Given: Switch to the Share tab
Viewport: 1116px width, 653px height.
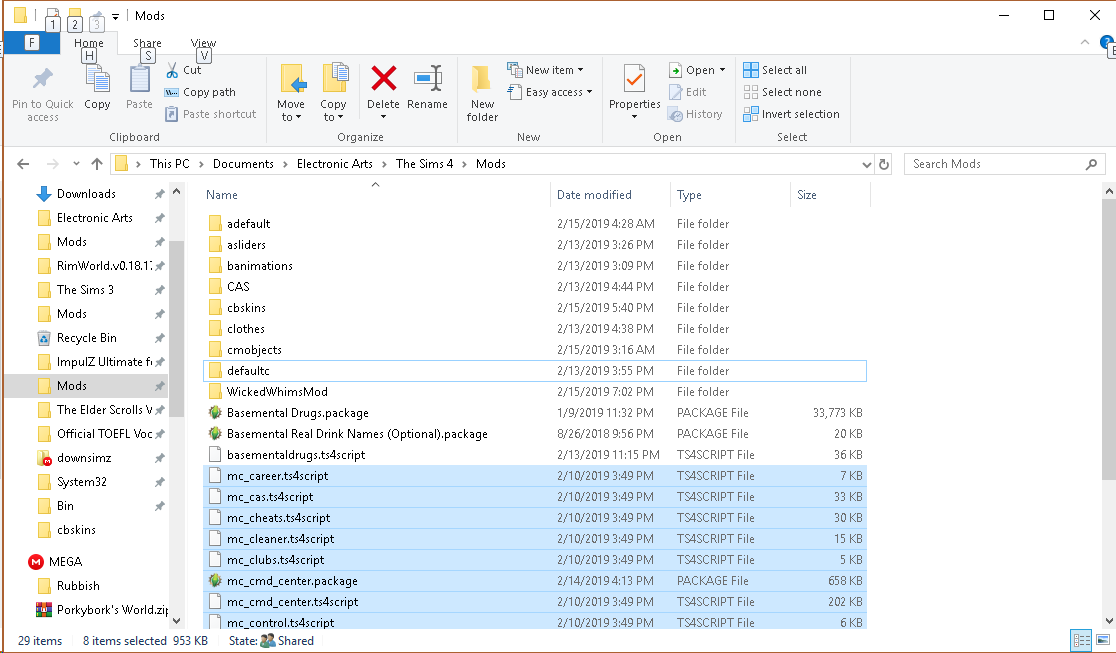Looking at the screenshot, I should [147, 43].
